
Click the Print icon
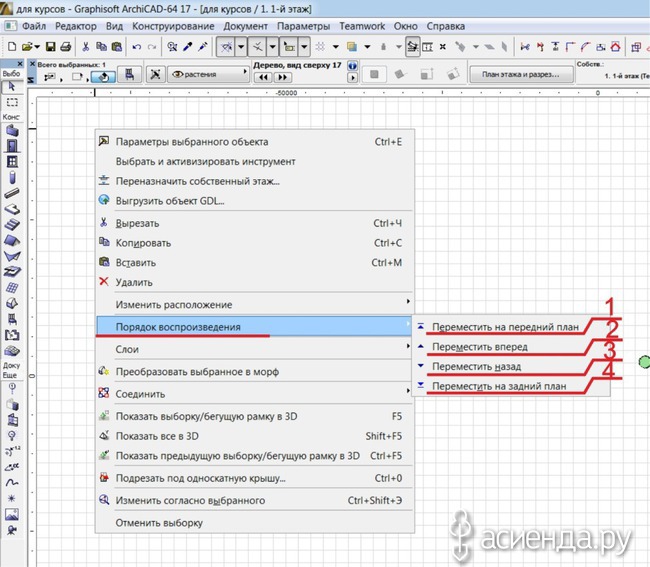click(x=66, y=46)
